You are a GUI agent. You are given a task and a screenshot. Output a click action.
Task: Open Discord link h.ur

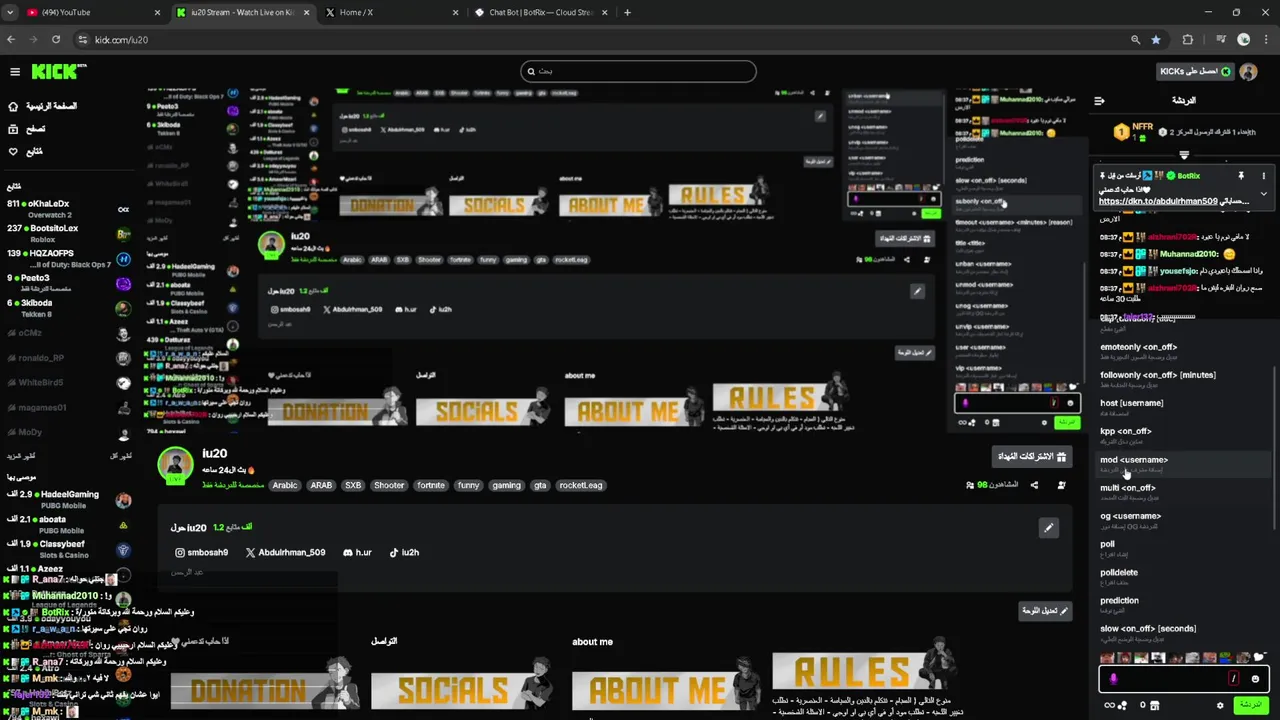point(357,552)
